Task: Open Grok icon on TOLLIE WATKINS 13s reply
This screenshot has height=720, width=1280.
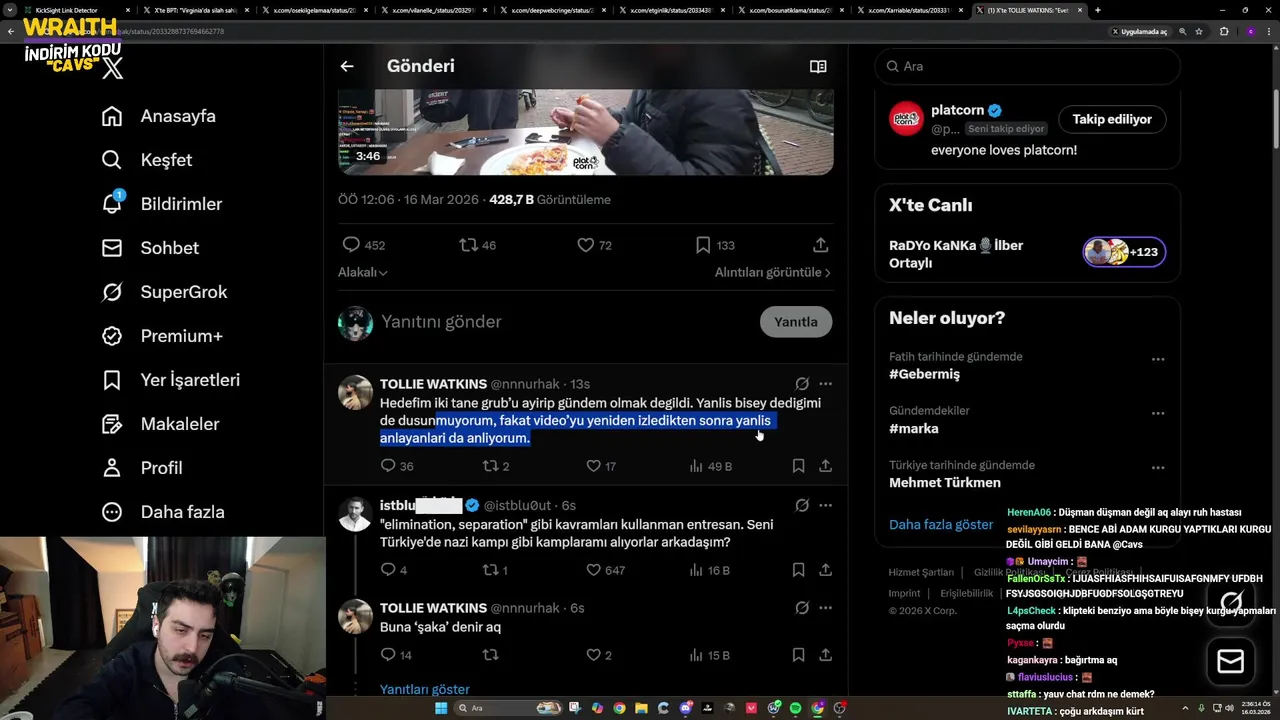Action: tap(802, 384)
